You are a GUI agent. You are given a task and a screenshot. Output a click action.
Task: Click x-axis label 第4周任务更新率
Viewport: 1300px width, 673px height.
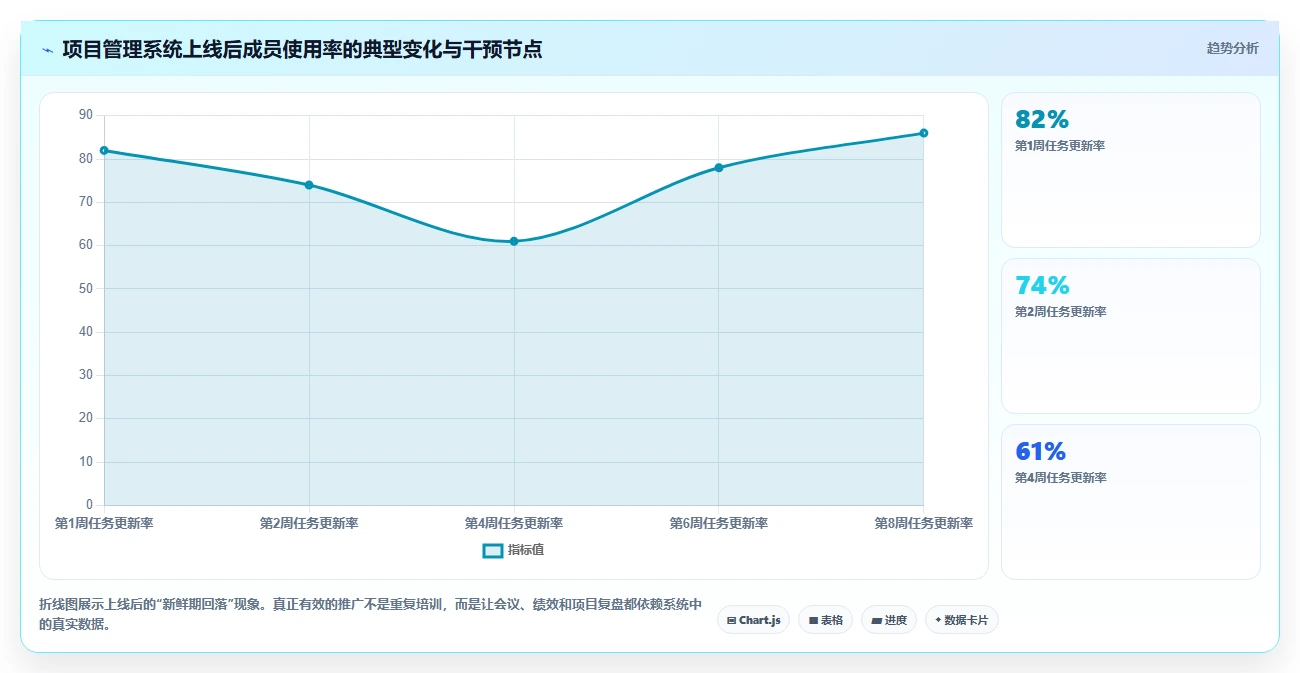pos(514,523)
